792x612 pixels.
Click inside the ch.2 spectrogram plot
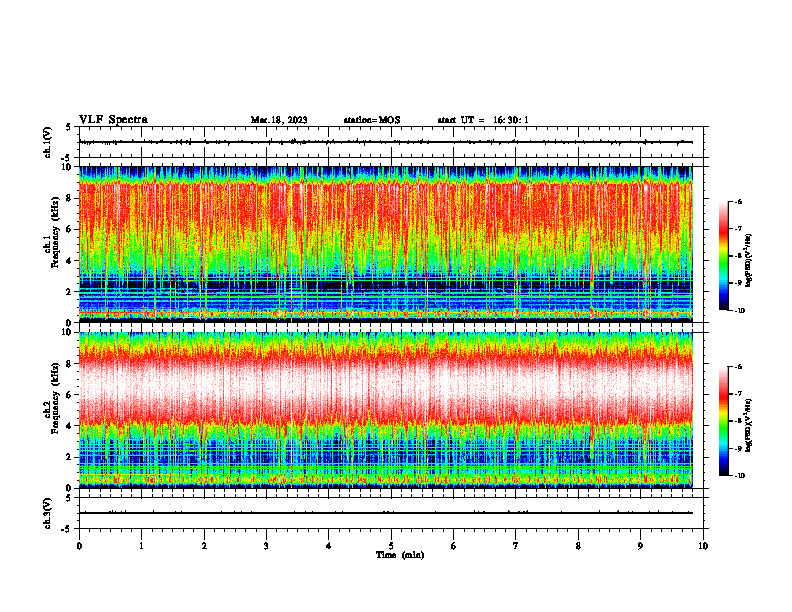click(x=386, y=410)
